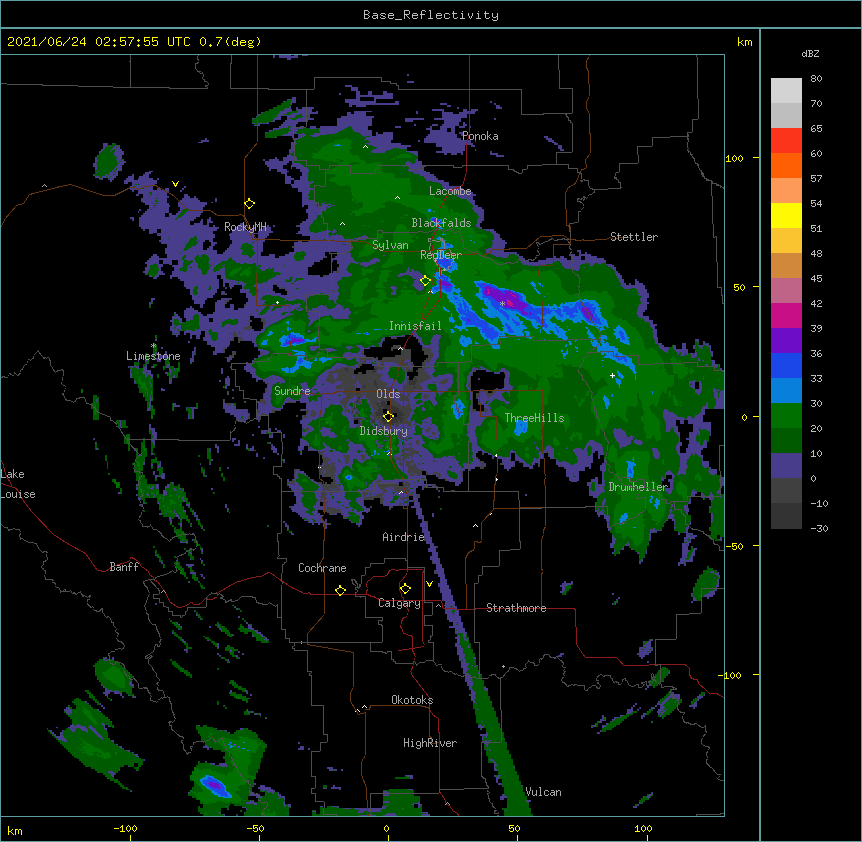
Task: Click the Strathmore city label
Action: pos(516,608)
